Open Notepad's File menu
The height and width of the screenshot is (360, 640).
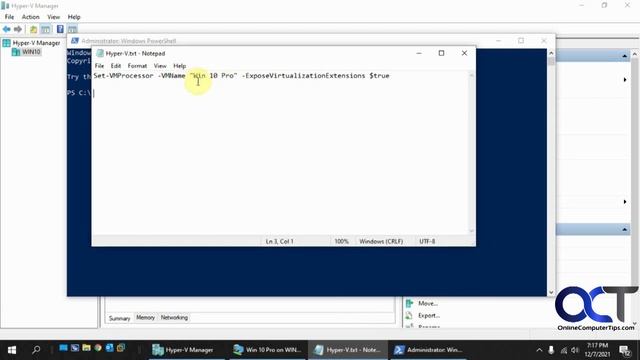(99, 66)
